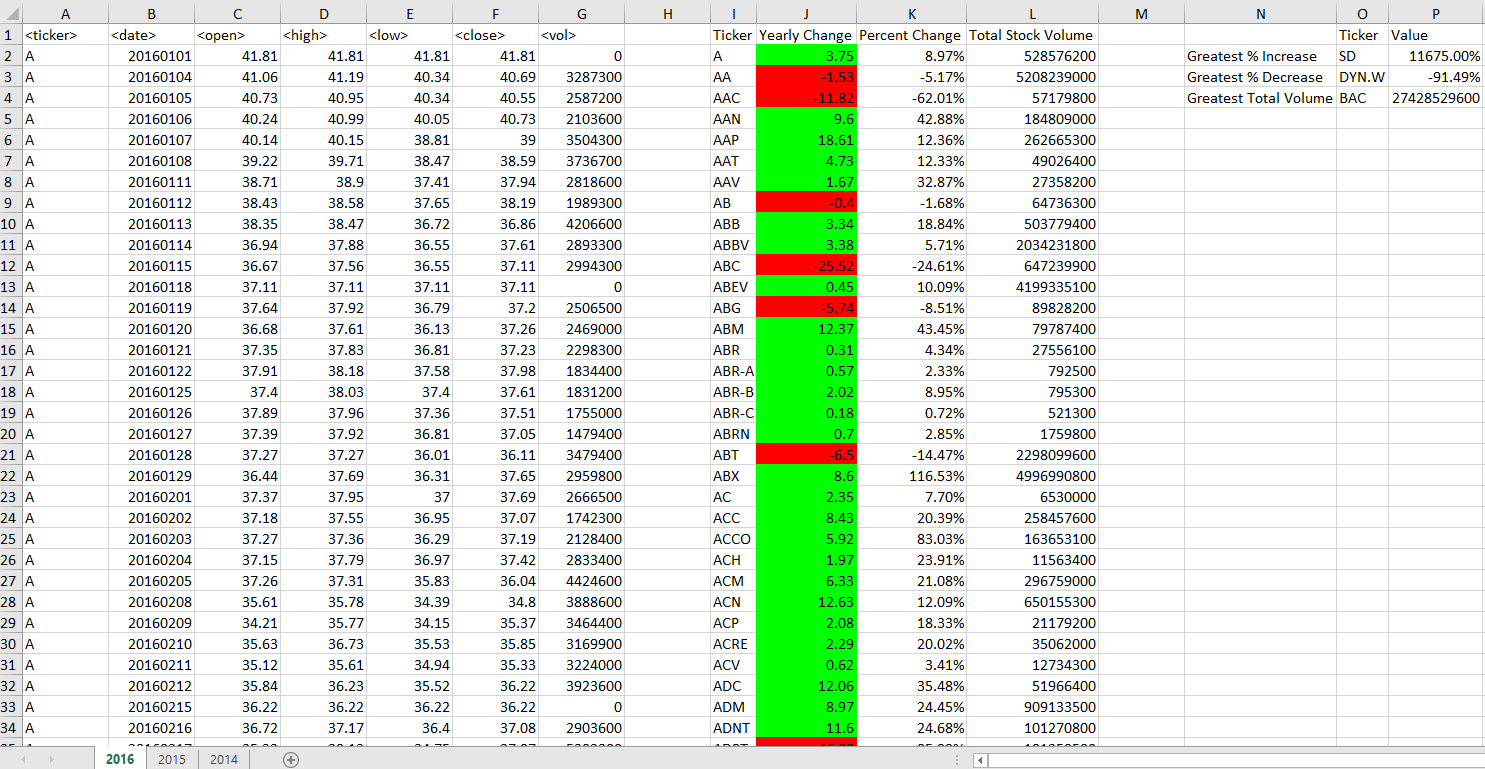
Task: Select the Greatest % Decrease label cell
Action: click(x=1260, y=77)
